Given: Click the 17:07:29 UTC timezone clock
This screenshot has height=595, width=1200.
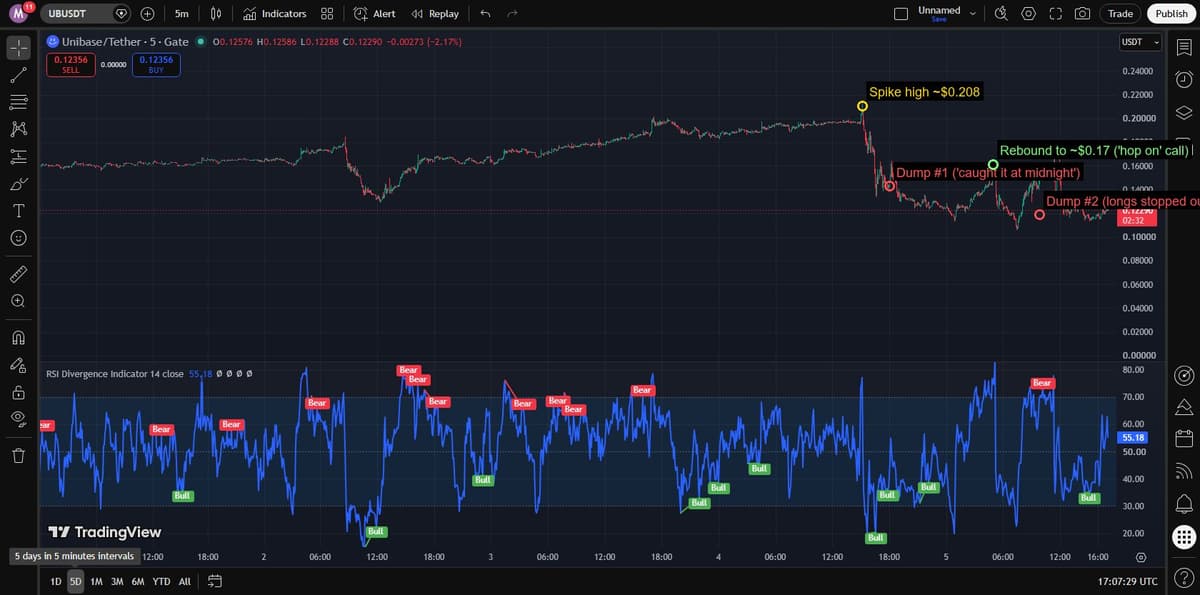Looking at the screenshot, I should [x=1127, y=581].
